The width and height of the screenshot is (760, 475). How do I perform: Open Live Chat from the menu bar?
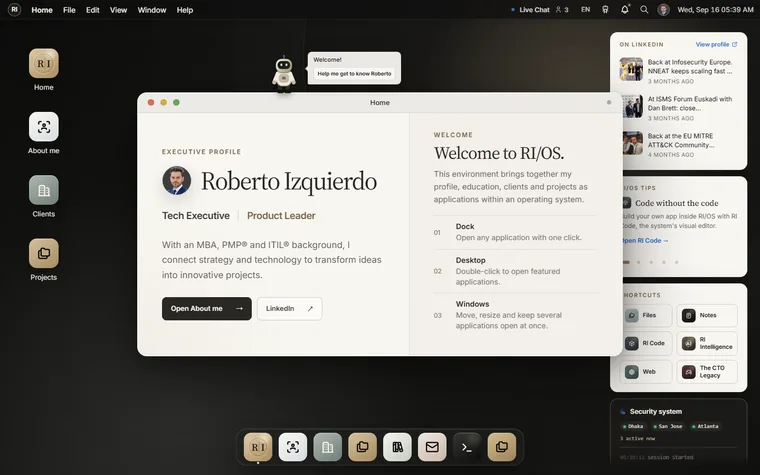[530, 10]
